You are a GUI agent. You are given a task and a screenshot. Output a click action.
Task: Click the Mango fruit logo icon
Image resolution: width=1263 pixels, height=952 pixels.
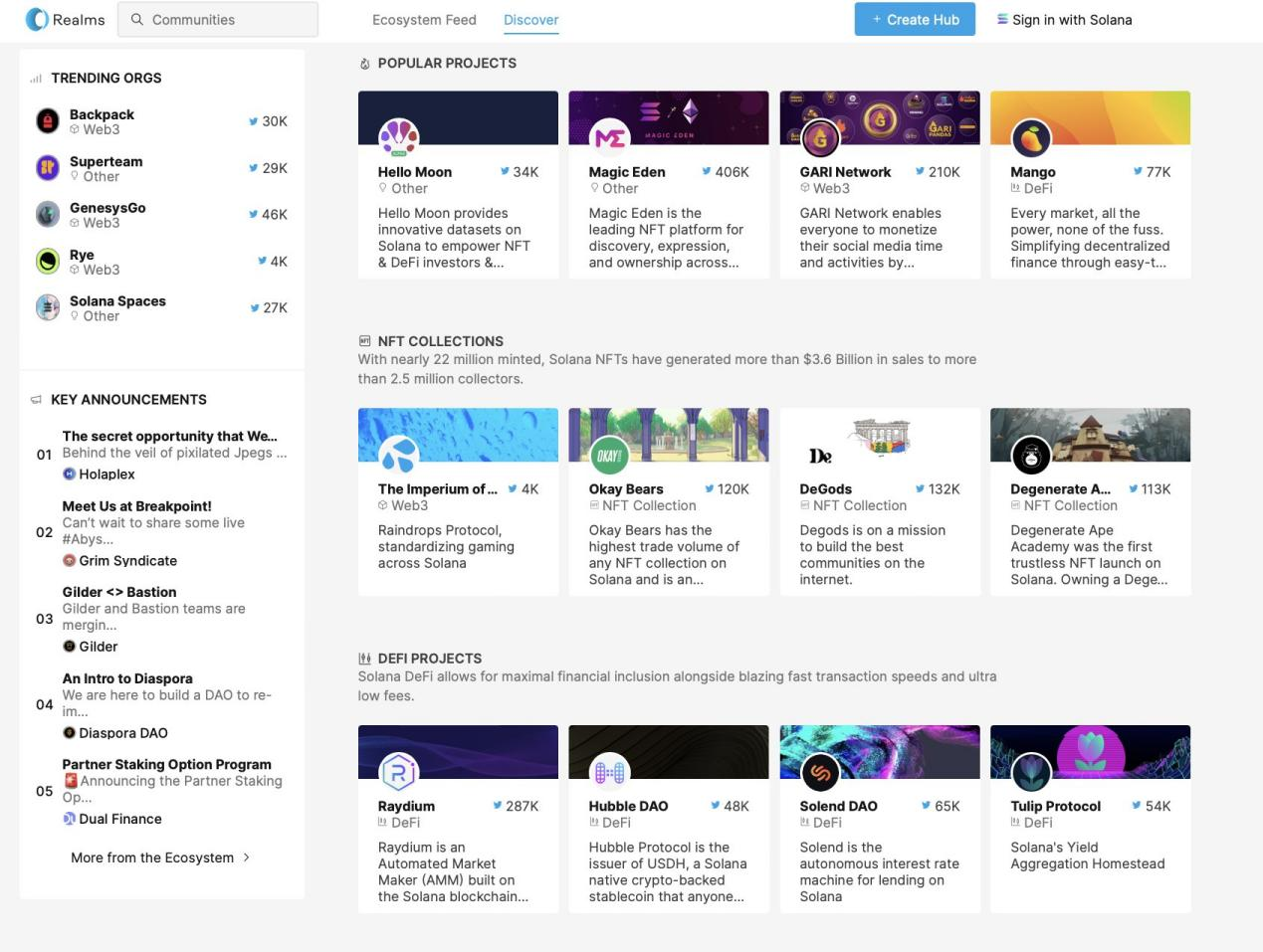pyautogui.click(x=1031, y=139)
